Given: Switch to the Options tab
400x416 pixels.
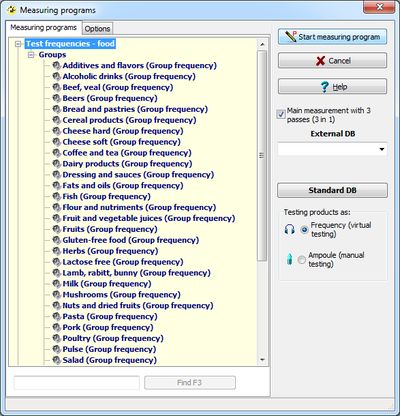Looking at the screenshot, I should (x=97, y=29).
